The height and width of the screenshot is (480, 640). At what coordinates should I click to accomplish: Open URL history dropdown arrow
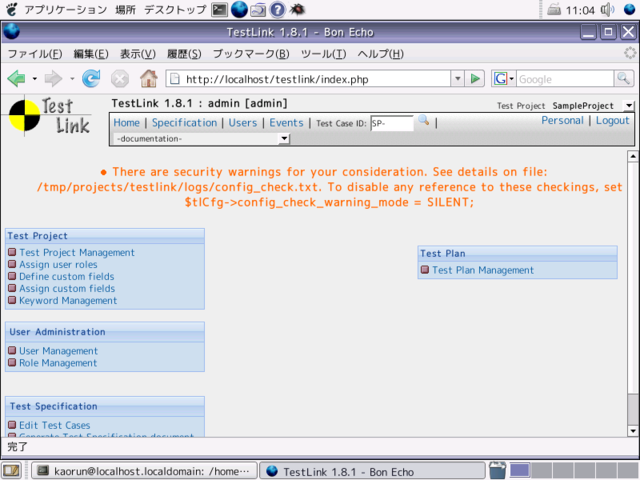[458, 78]
